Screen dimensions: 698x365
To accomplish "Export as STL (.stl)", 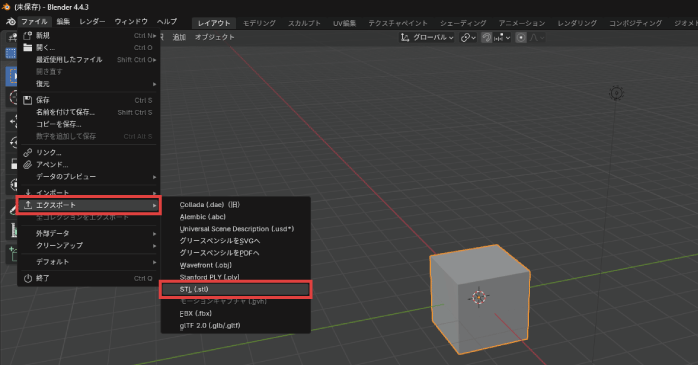I will pos(235,289).
